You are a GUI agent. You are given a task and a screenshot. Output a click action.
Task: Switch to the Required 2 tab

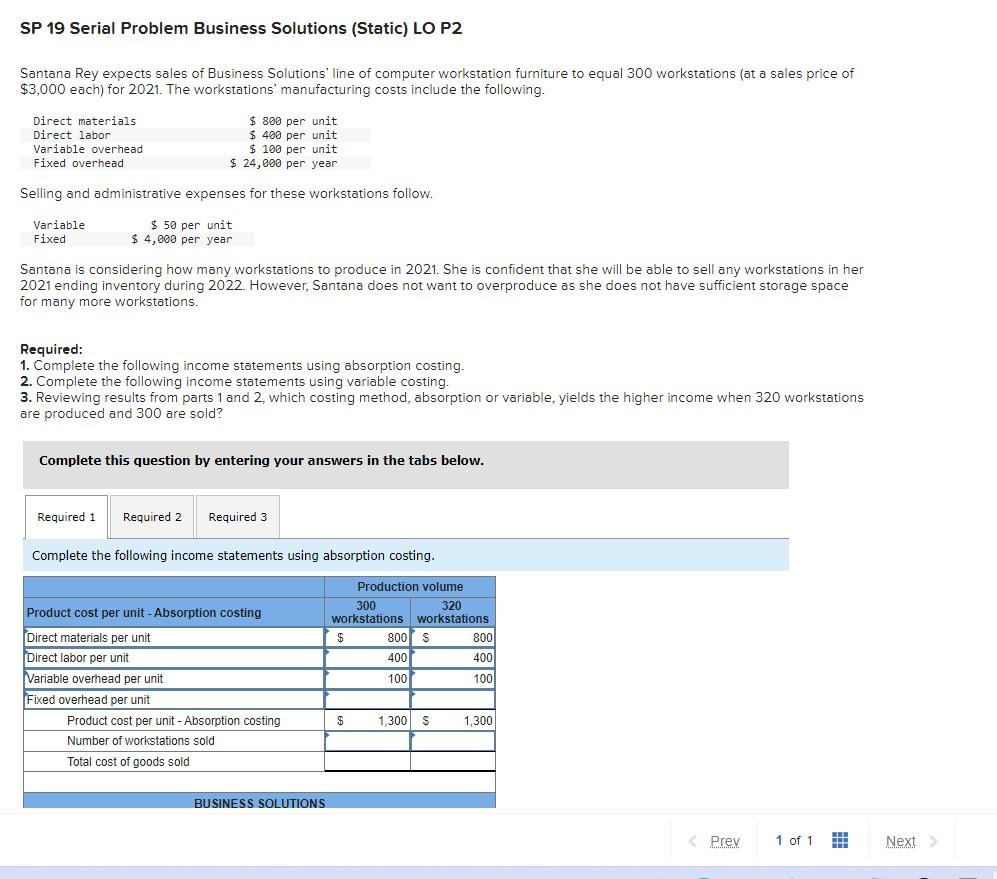[x=151, y=517]
